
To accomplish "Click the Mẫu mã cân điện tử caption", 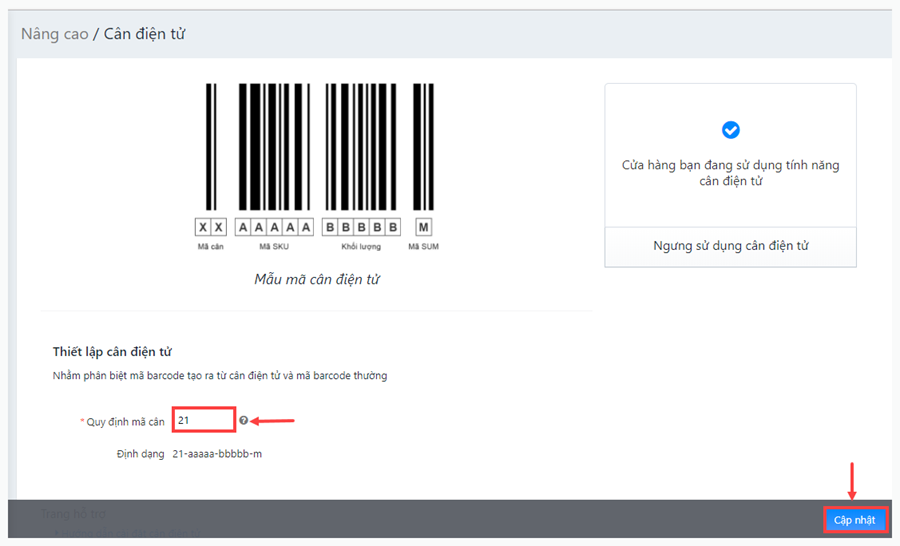I will coord(317,280).
